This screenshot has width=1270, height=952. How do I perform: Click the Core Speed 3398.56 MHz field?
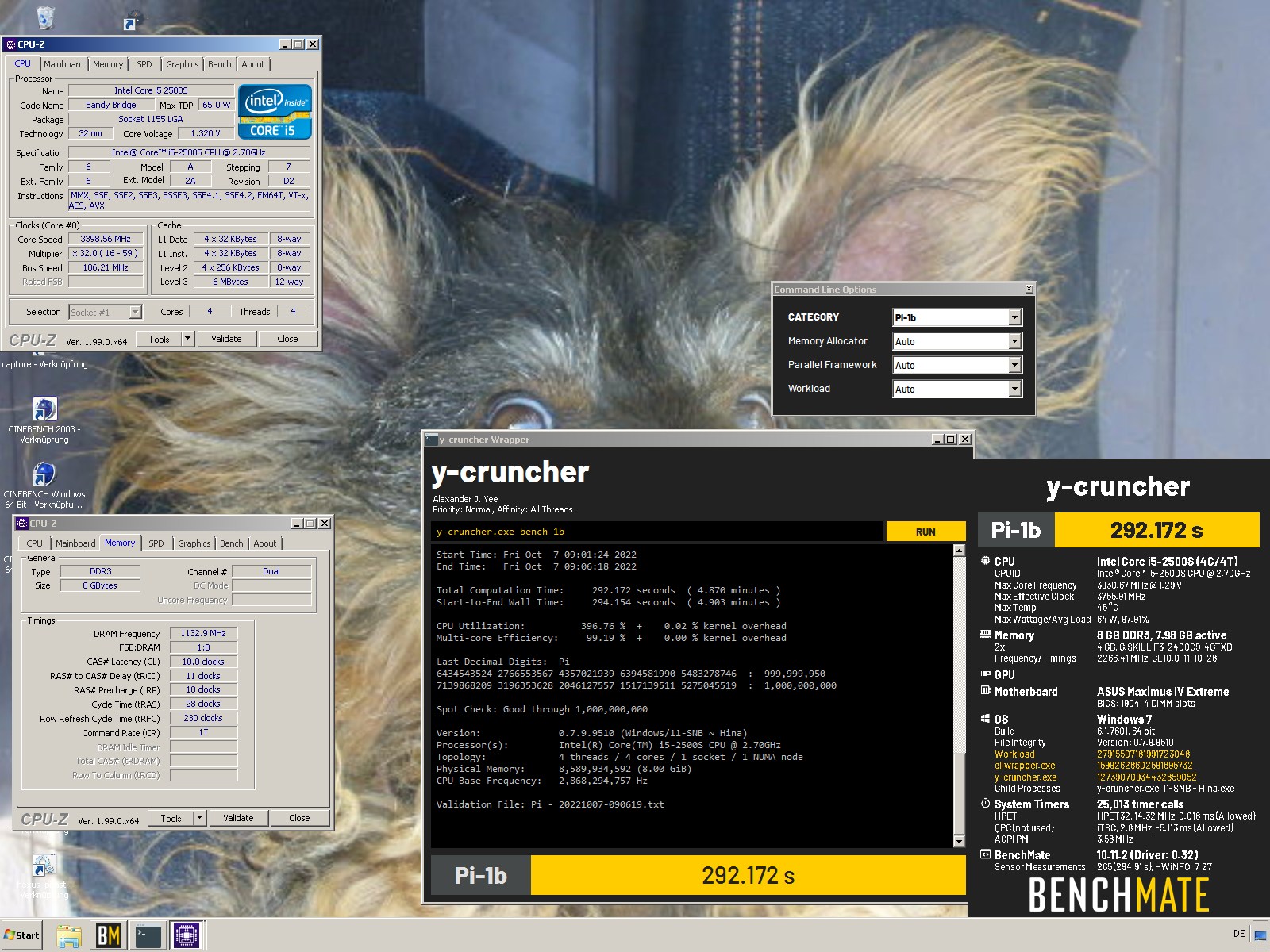click(106, 239)
